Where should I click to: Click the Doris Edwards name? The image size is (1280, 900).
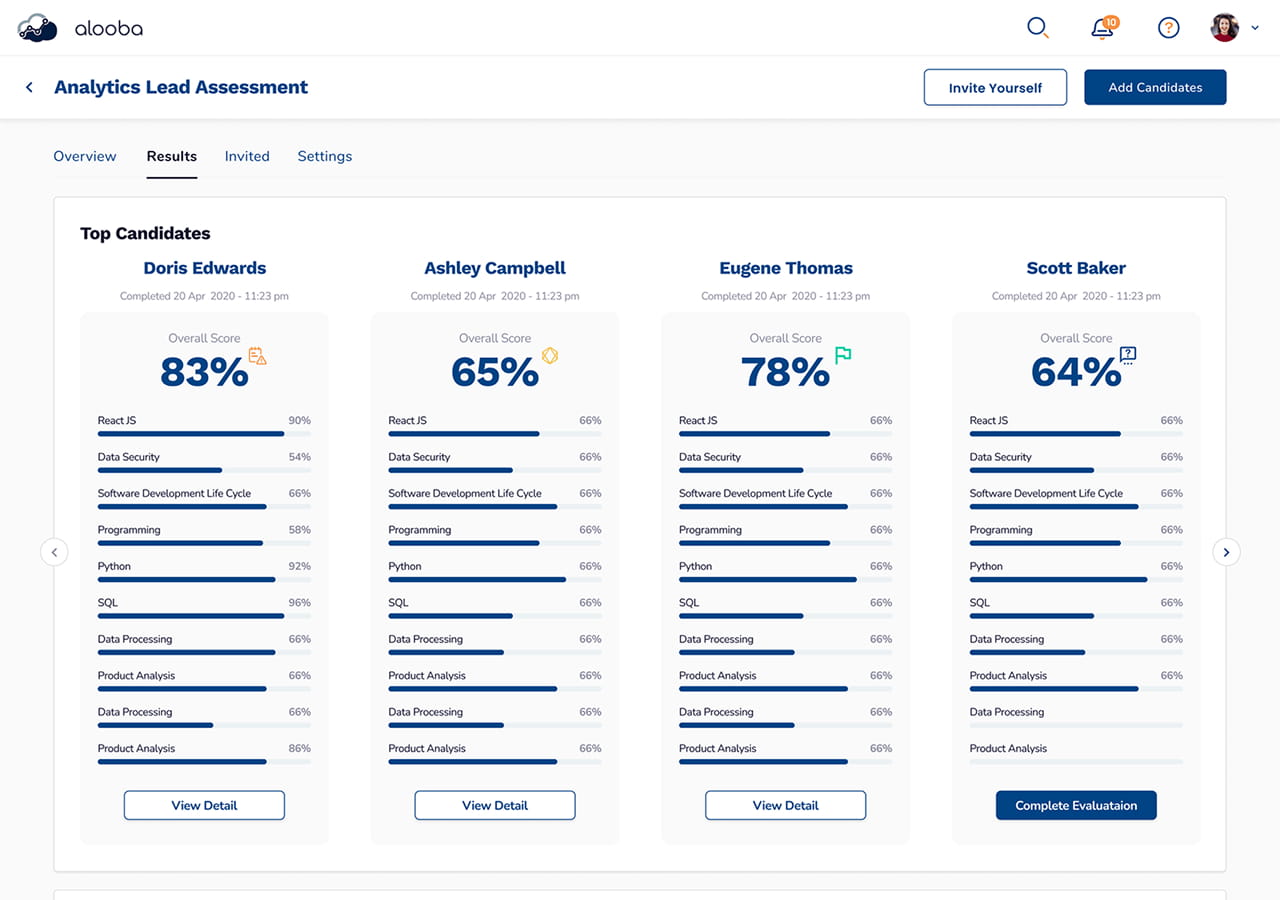(x=204, y=268)
